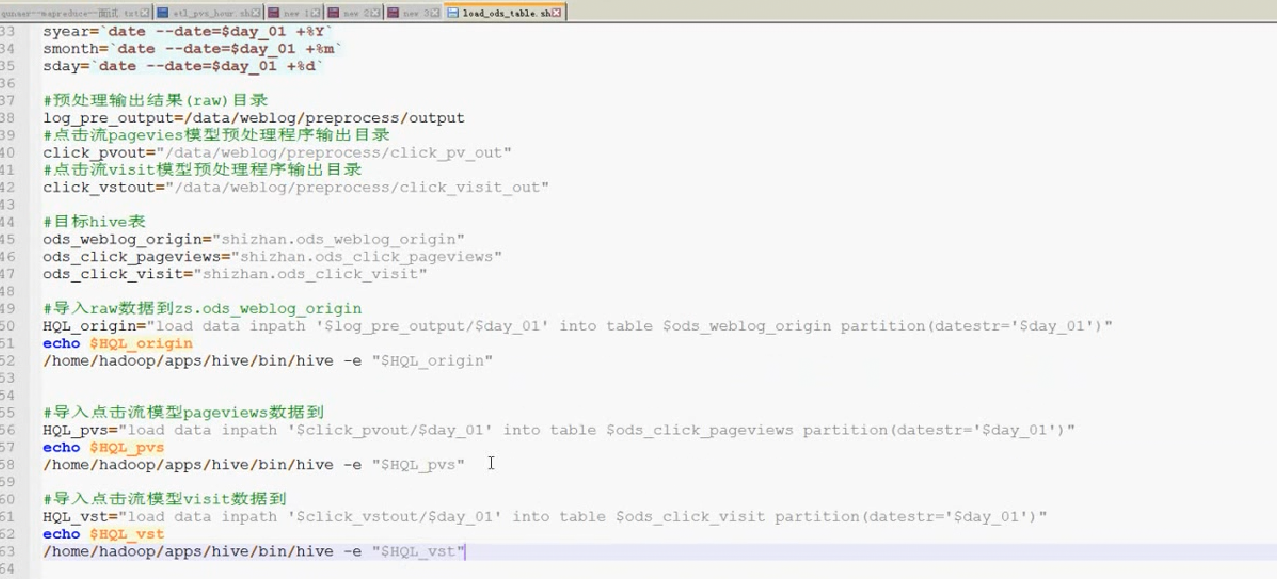Click the etl_pvs_hour.sh tab's file icon
Screen dimensions: 1277x579
163,13
